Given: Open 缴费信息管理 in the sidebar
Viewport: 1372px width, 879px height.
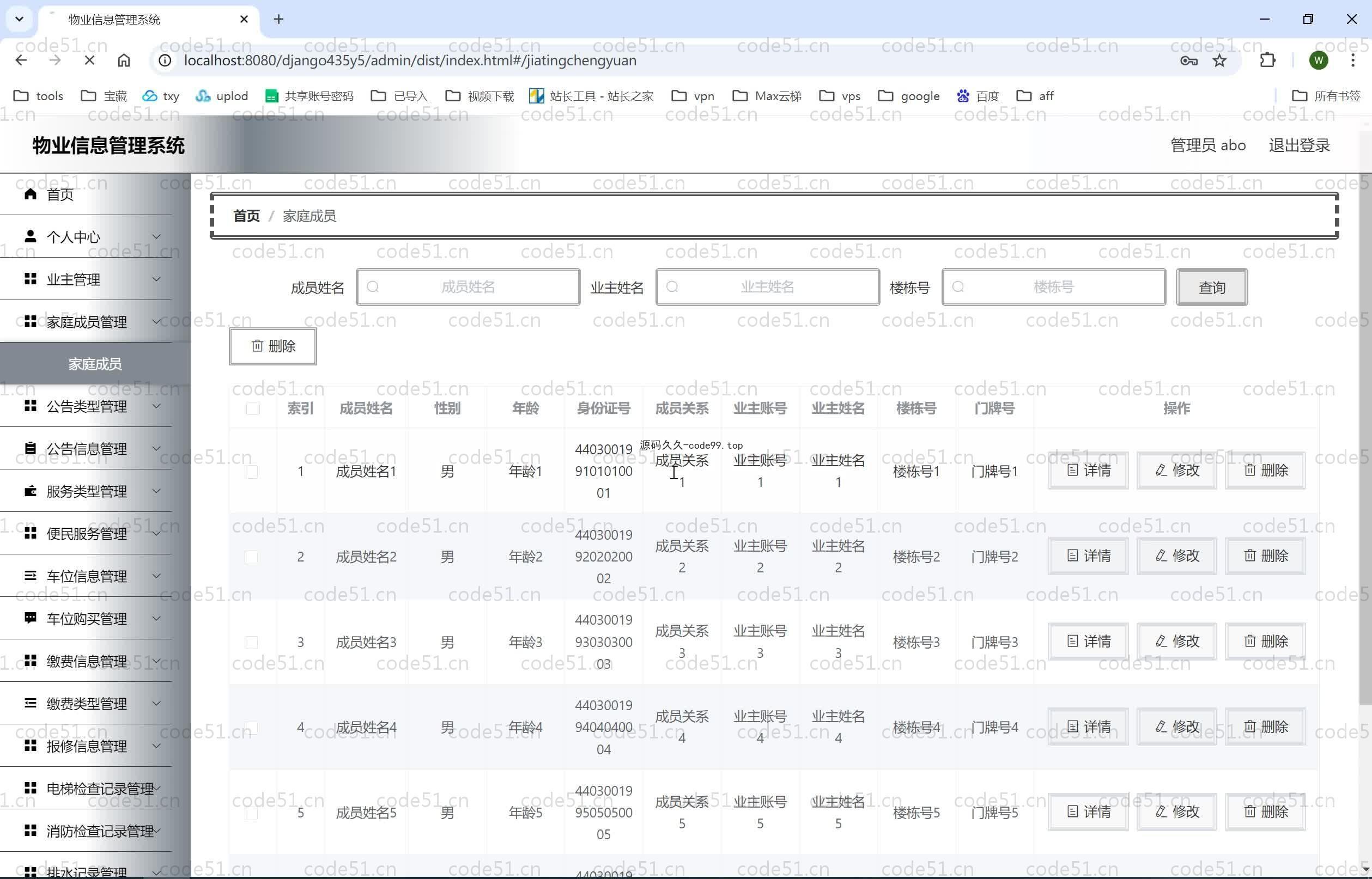Looking at the screenshot, I should (x=86, y=661).
